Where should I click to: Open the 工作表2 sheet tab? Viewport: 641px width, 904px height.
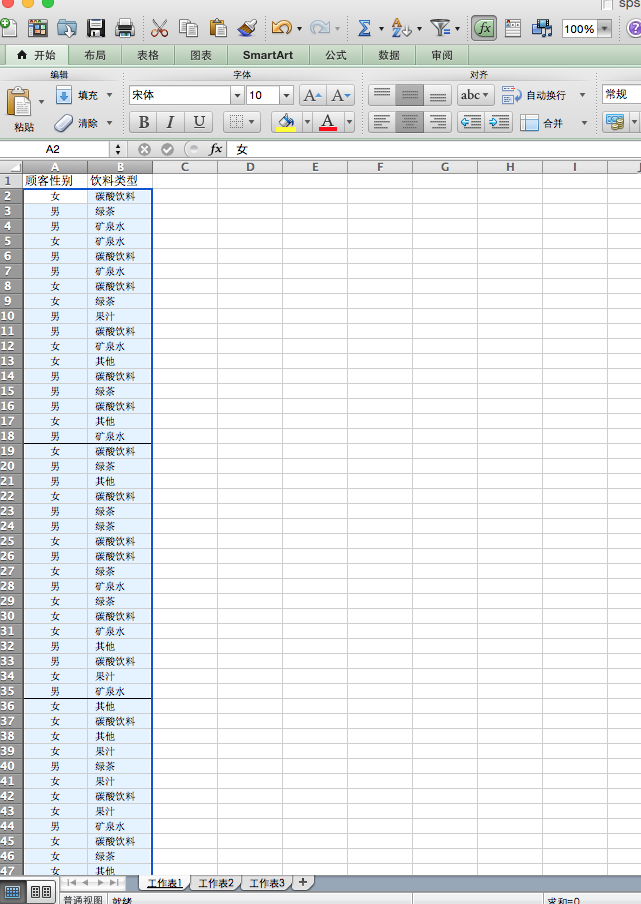pyautogui.click(x=216, y=883)
